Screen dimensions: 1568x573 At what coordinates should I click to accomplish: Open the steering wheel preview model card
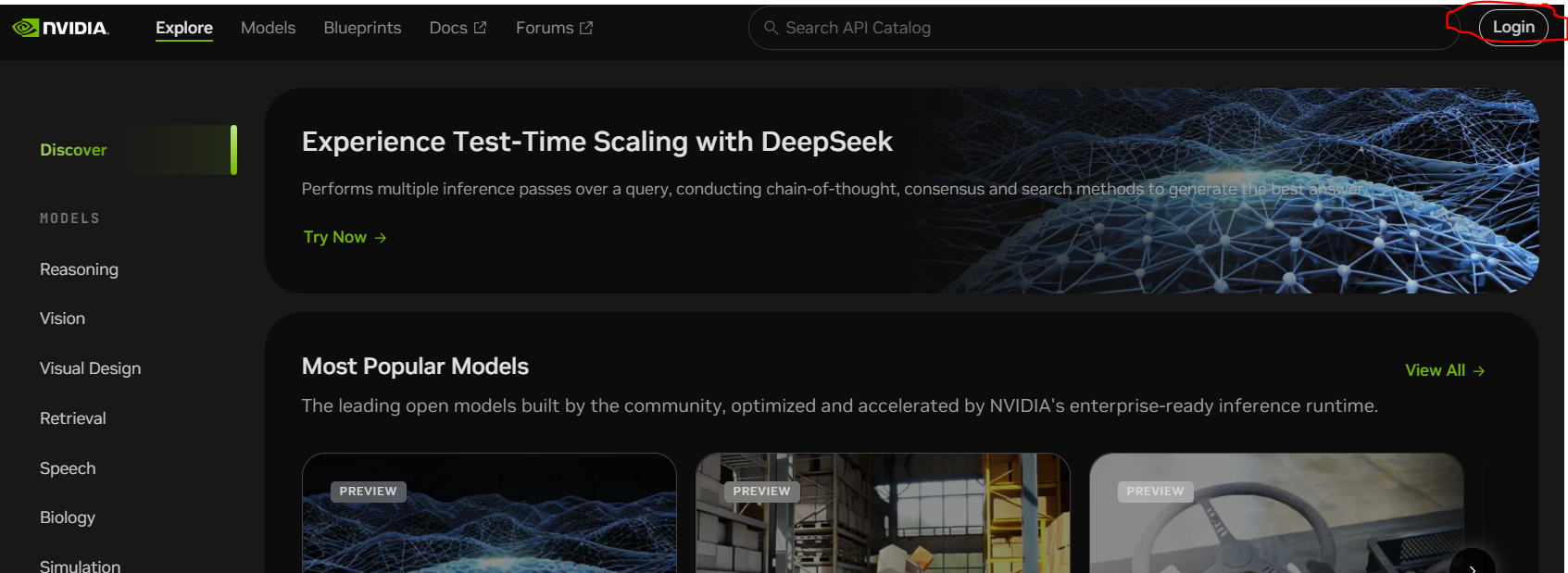pos(1276,513)
